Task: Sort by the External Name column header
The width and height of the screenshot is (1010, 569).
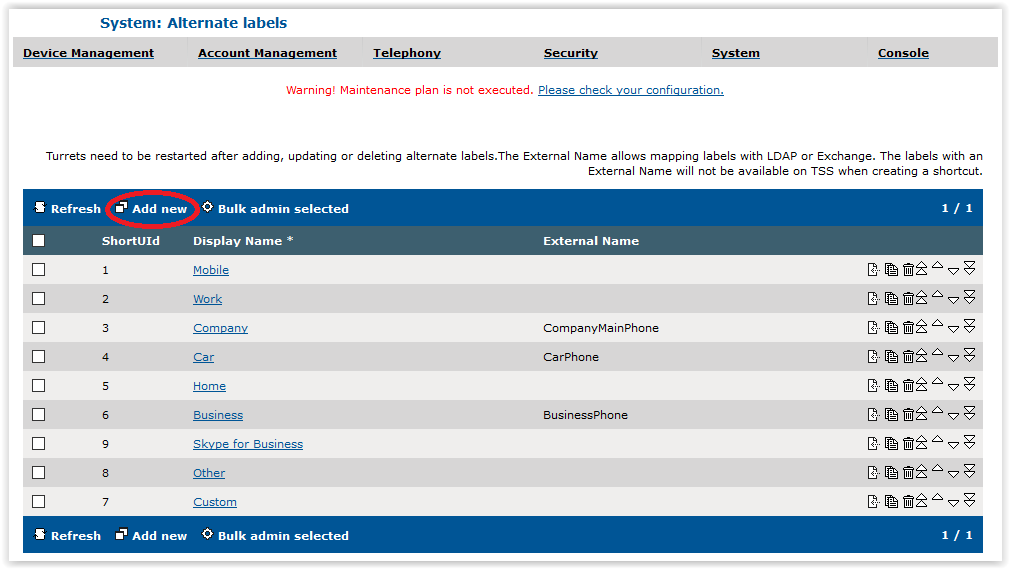Action: (x=591, y=240)
